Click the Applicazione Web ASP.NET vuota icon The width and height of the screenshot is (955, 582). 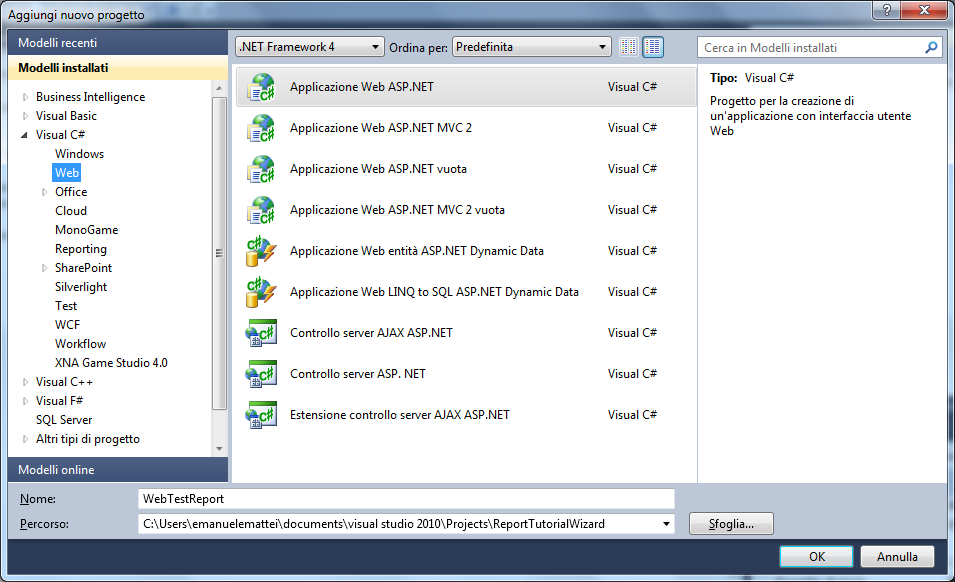pyautogui.click(x=261, y=169)
